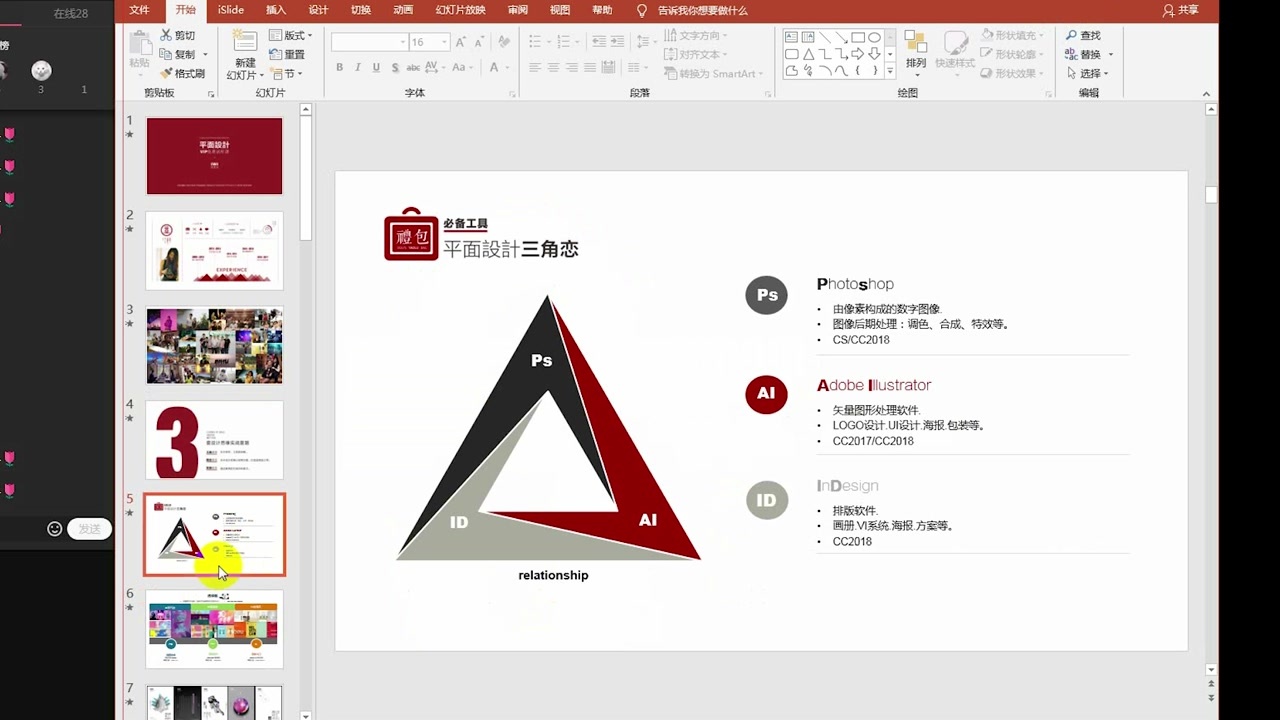
Task: Switch to the Insert (插入) tab
Action: [x=276, y=10]
